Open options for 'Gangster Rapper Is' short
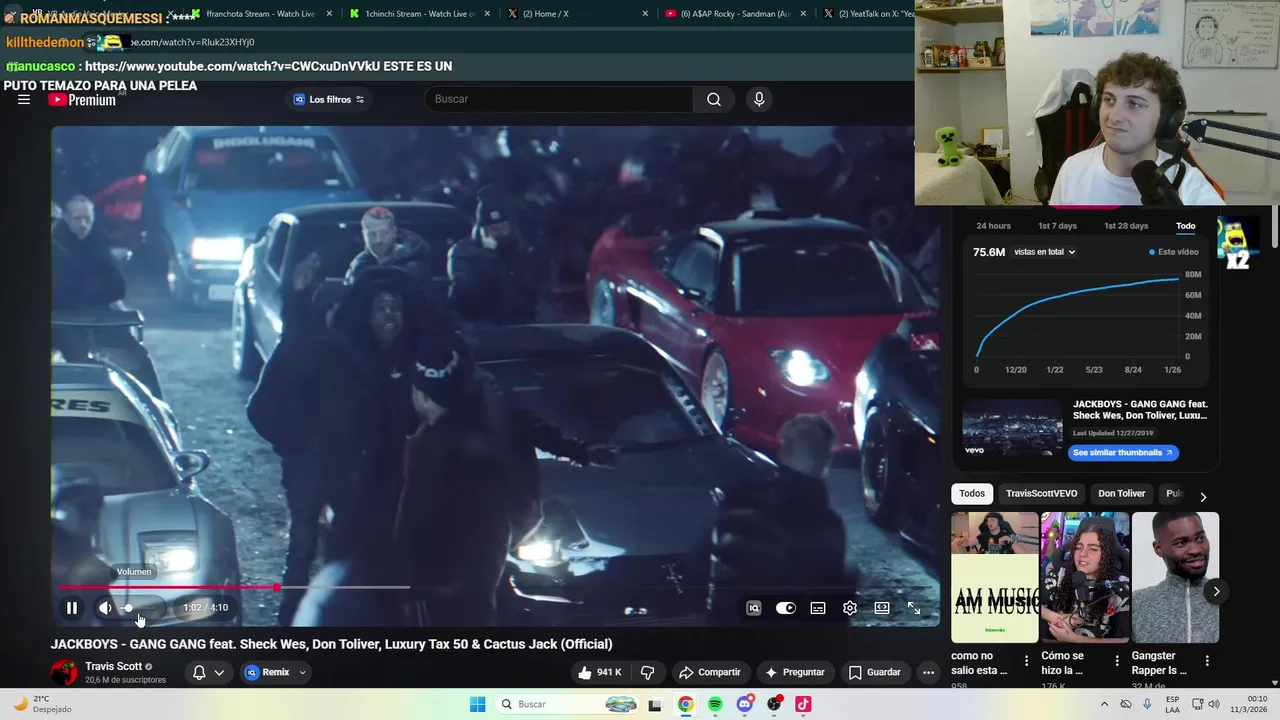Viewport: 1280px width, 720px height. 1207,661
